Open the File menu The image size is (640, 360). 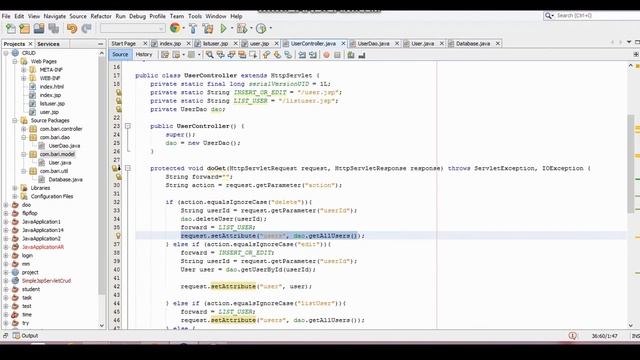pos(6,16)
